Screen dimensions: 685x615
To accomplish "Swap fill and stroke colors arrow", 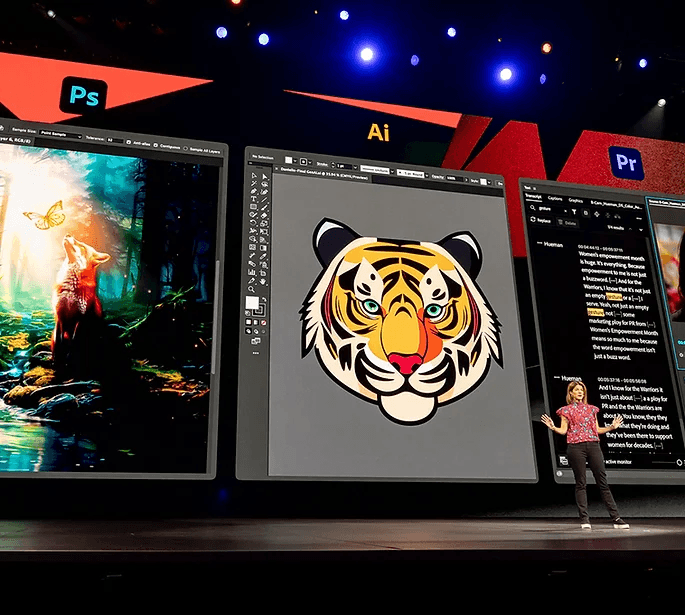I will (264, 300).
